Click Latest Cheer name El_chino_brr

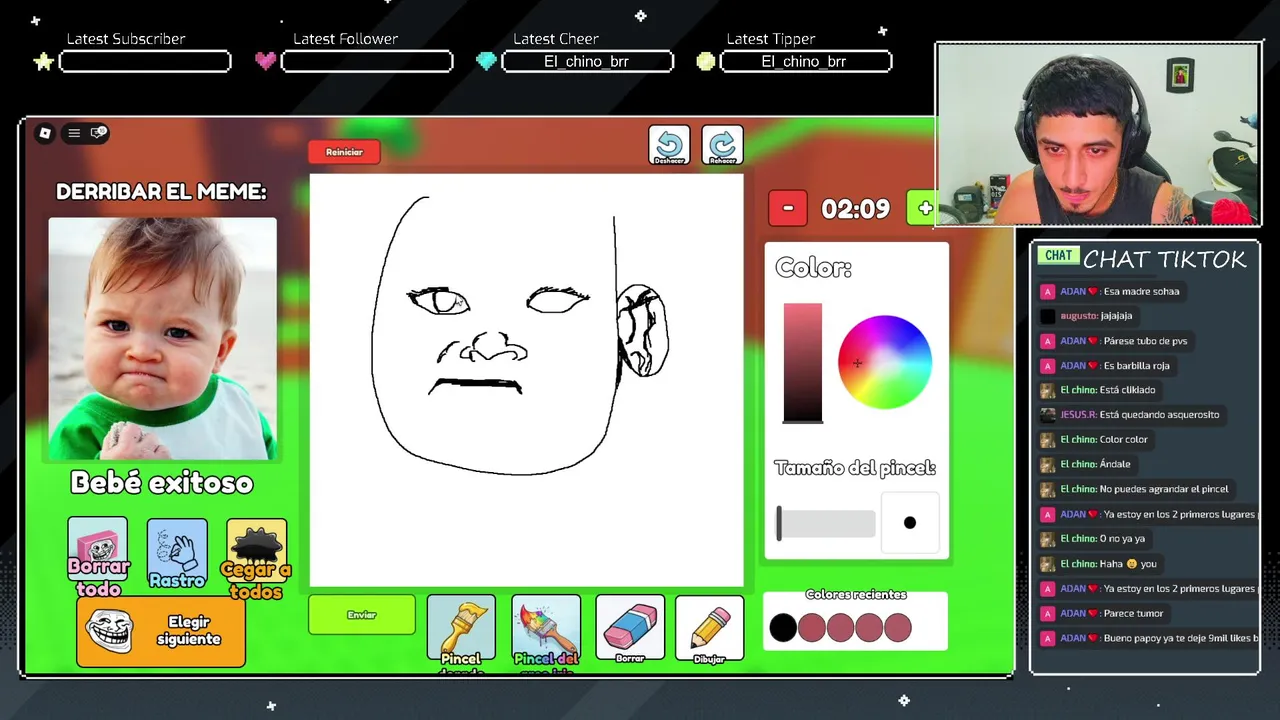tap(587, 62)
